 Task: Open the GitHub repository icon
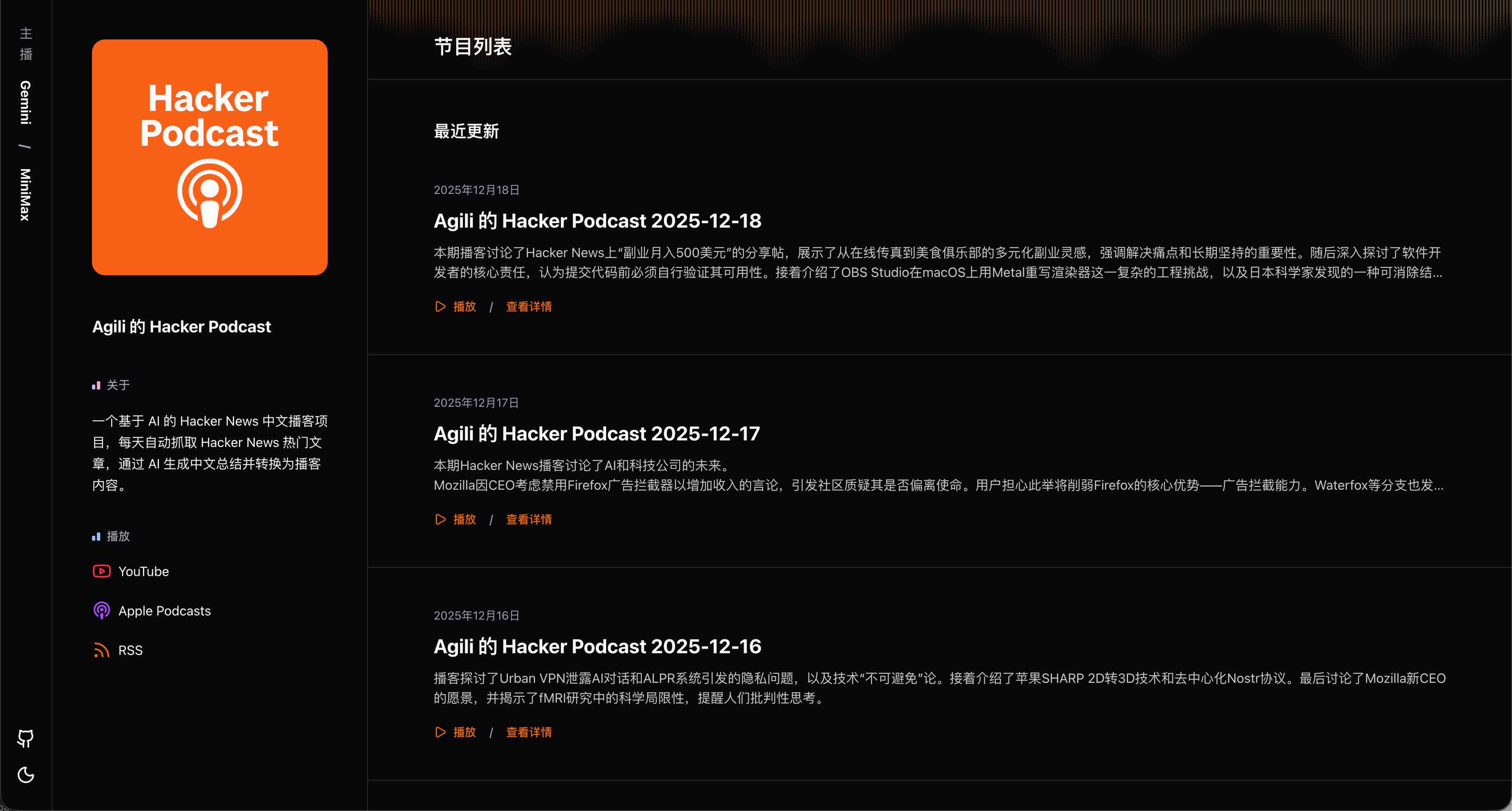tap(26, 739)
